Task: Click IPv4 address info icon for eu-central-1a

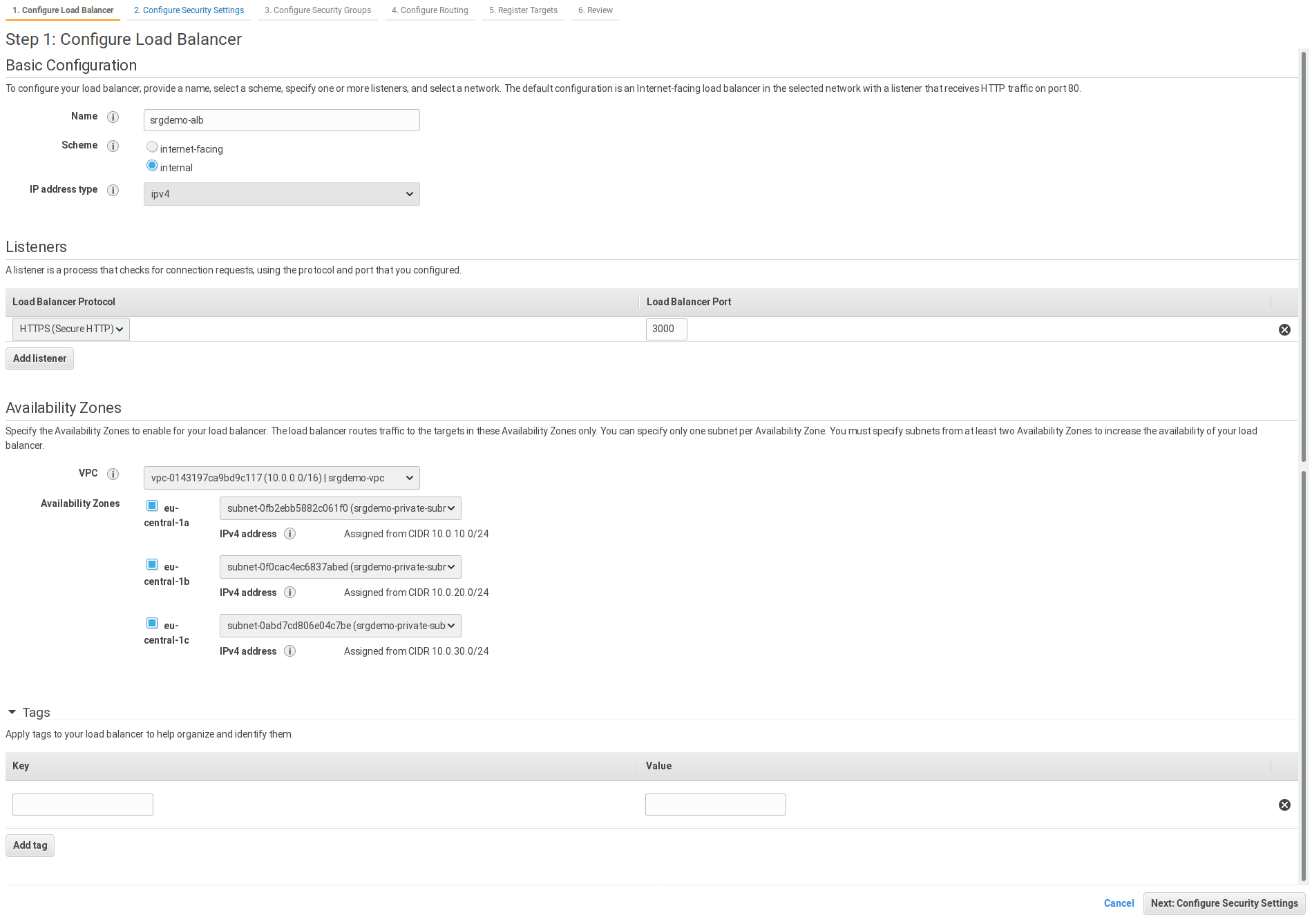Action: tap(290, 534)
